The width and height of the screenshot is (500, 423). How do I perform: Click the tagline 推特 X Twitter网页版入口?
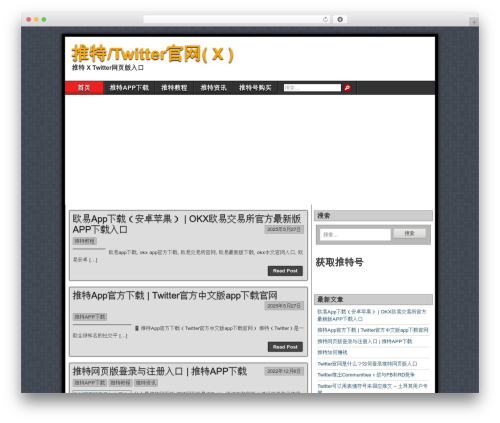[x=108, y=68]
